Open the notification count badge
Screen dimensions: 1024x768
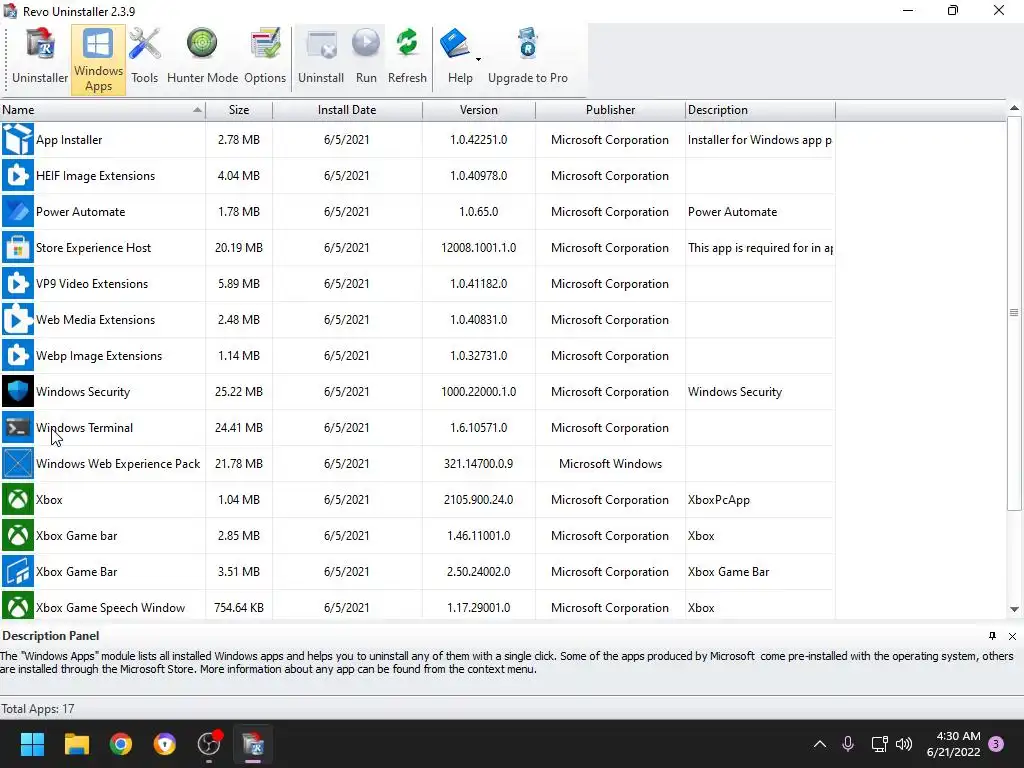[996, 744]
